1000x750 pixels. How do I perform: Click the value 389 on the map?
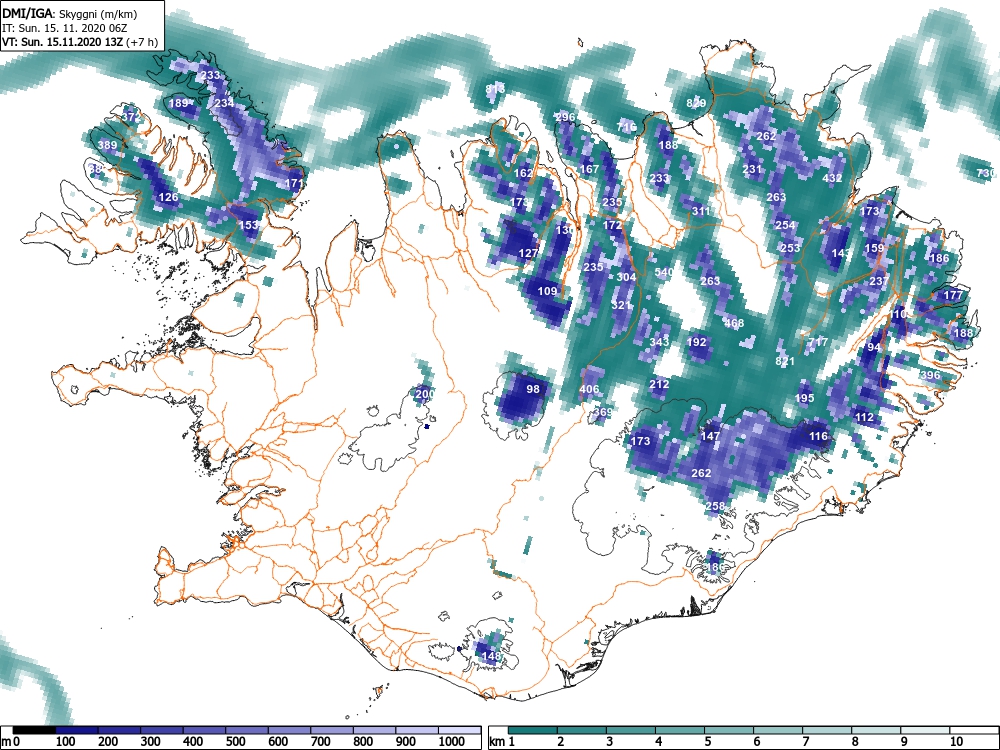pos(107,145)
